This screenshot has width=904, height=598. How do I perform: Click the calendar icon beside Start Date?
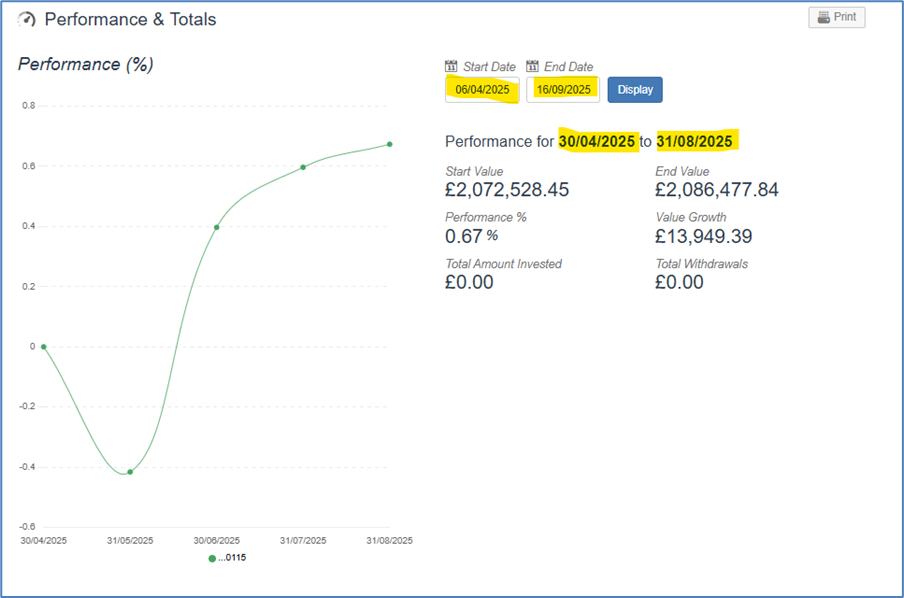(451, 66)
